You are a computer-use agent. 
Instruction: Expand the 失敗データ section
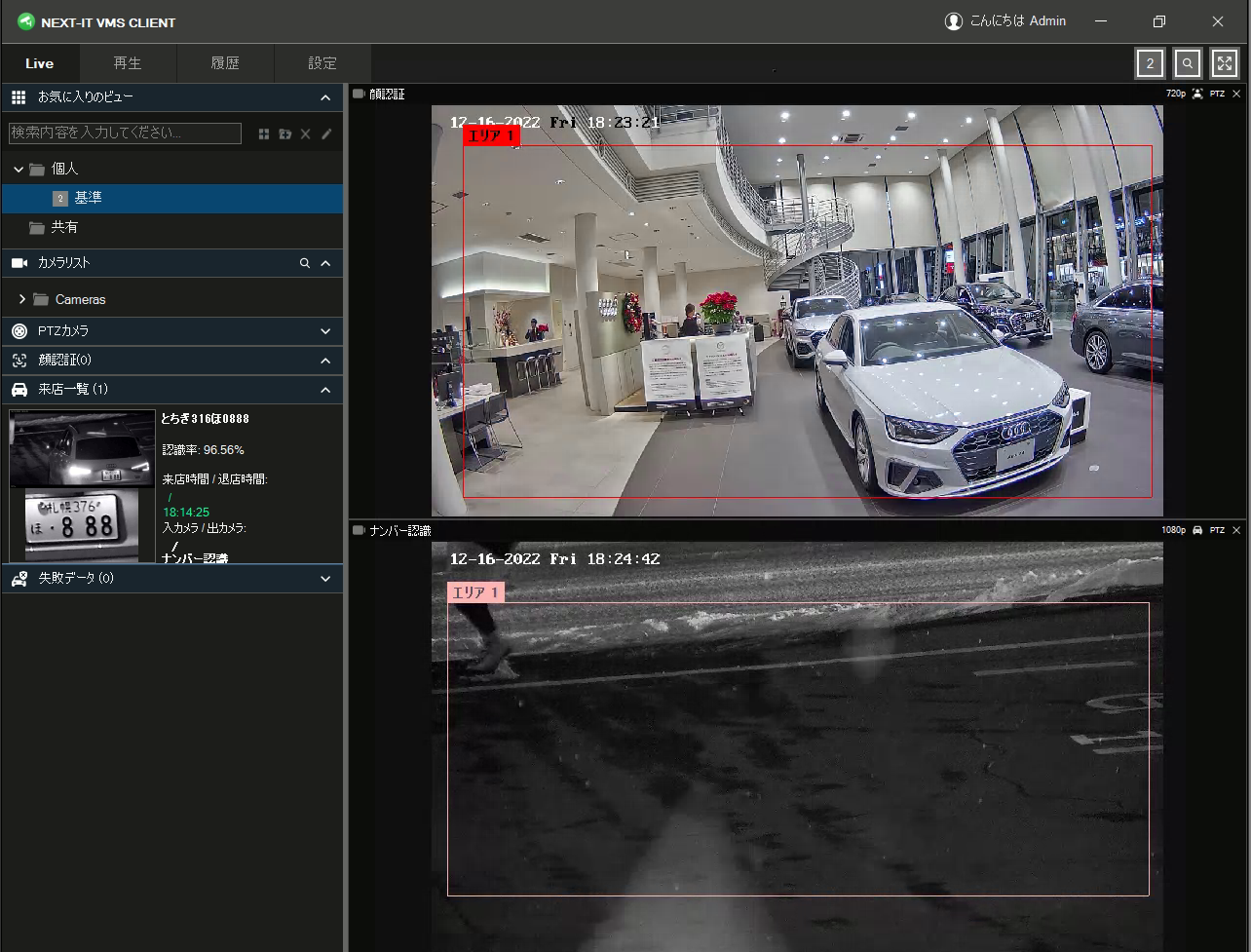tap(325, 578)
